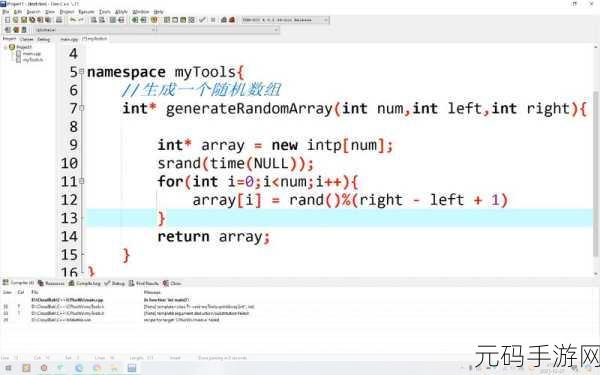Collapse the namespace fold marker at line 5
The image size is (600, 375).
82,72
